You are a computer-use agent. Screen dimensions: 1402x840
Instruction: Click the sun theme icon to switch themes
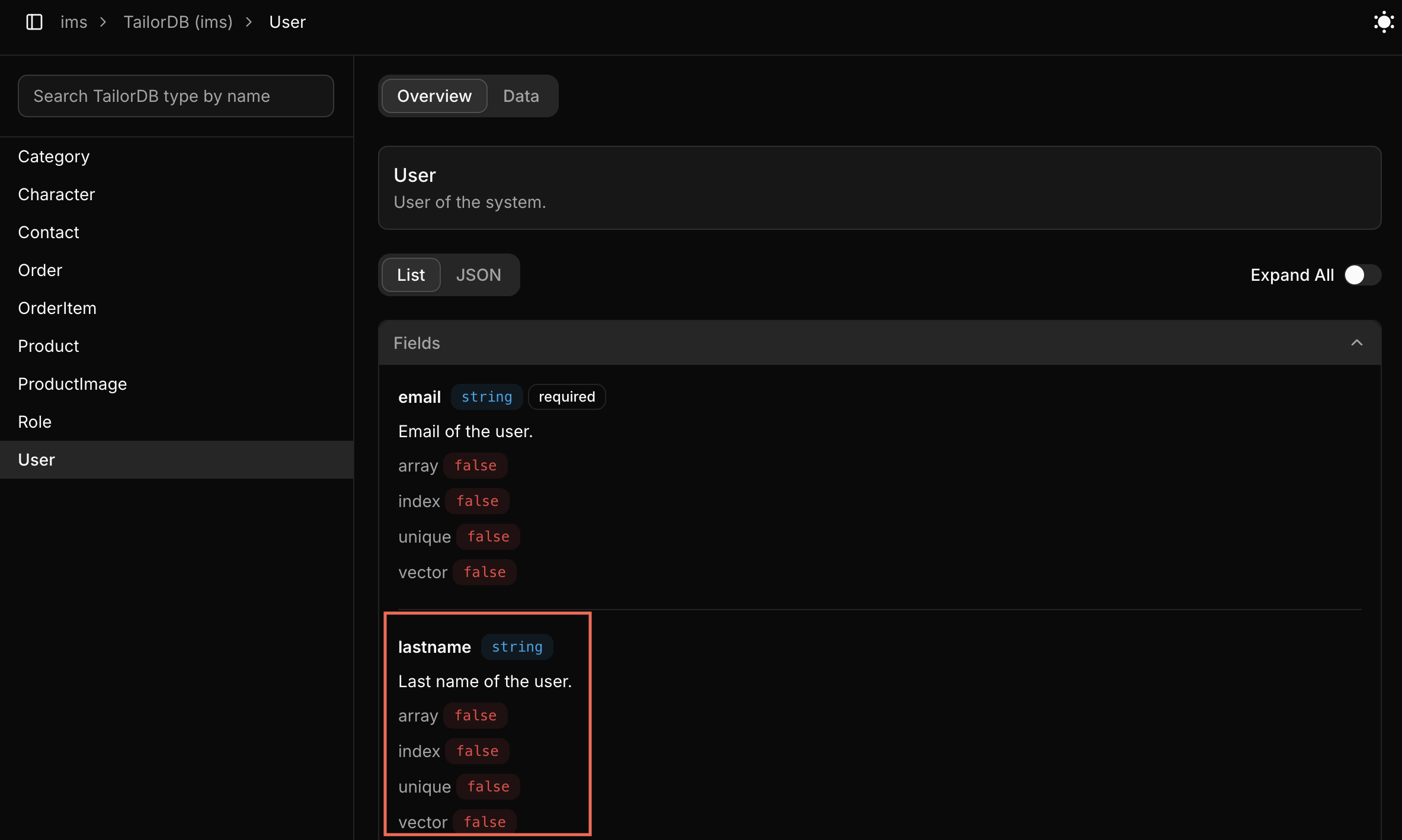[x=1383, y=22]
